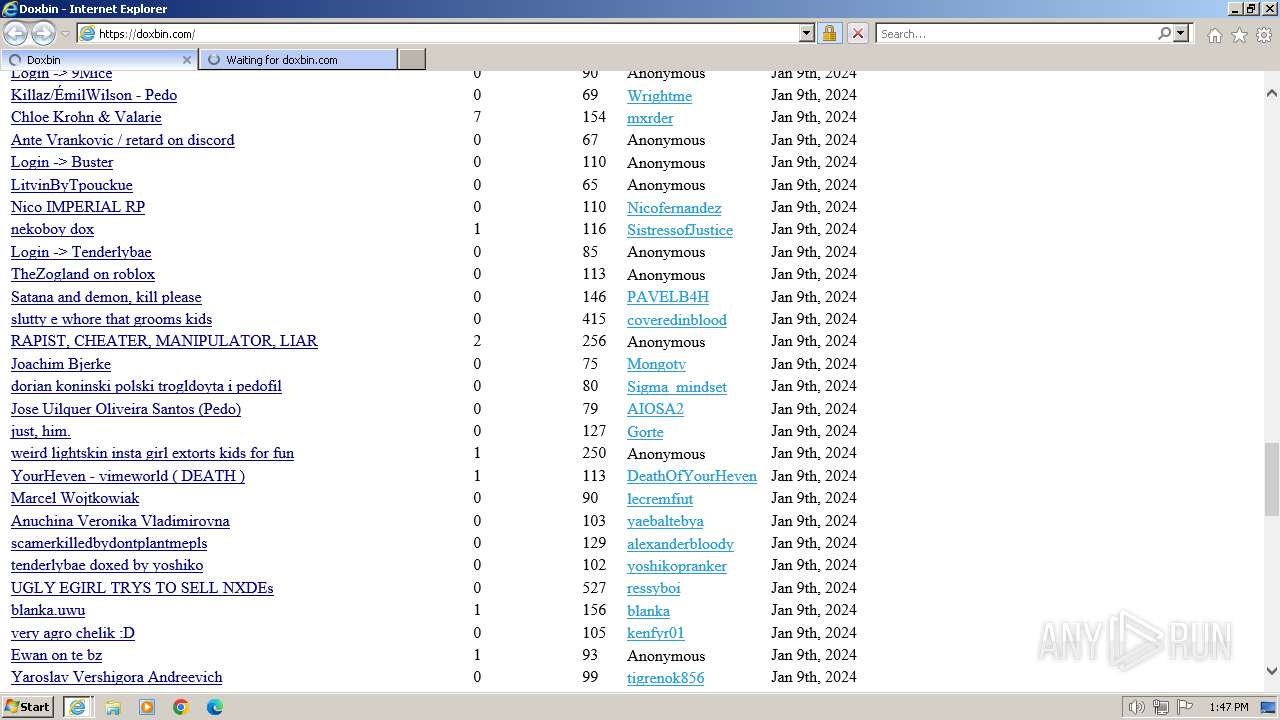
Task: Launch Microsoft Edge from the taskbar
Action: pyautogui.click(x=215, y=707)
